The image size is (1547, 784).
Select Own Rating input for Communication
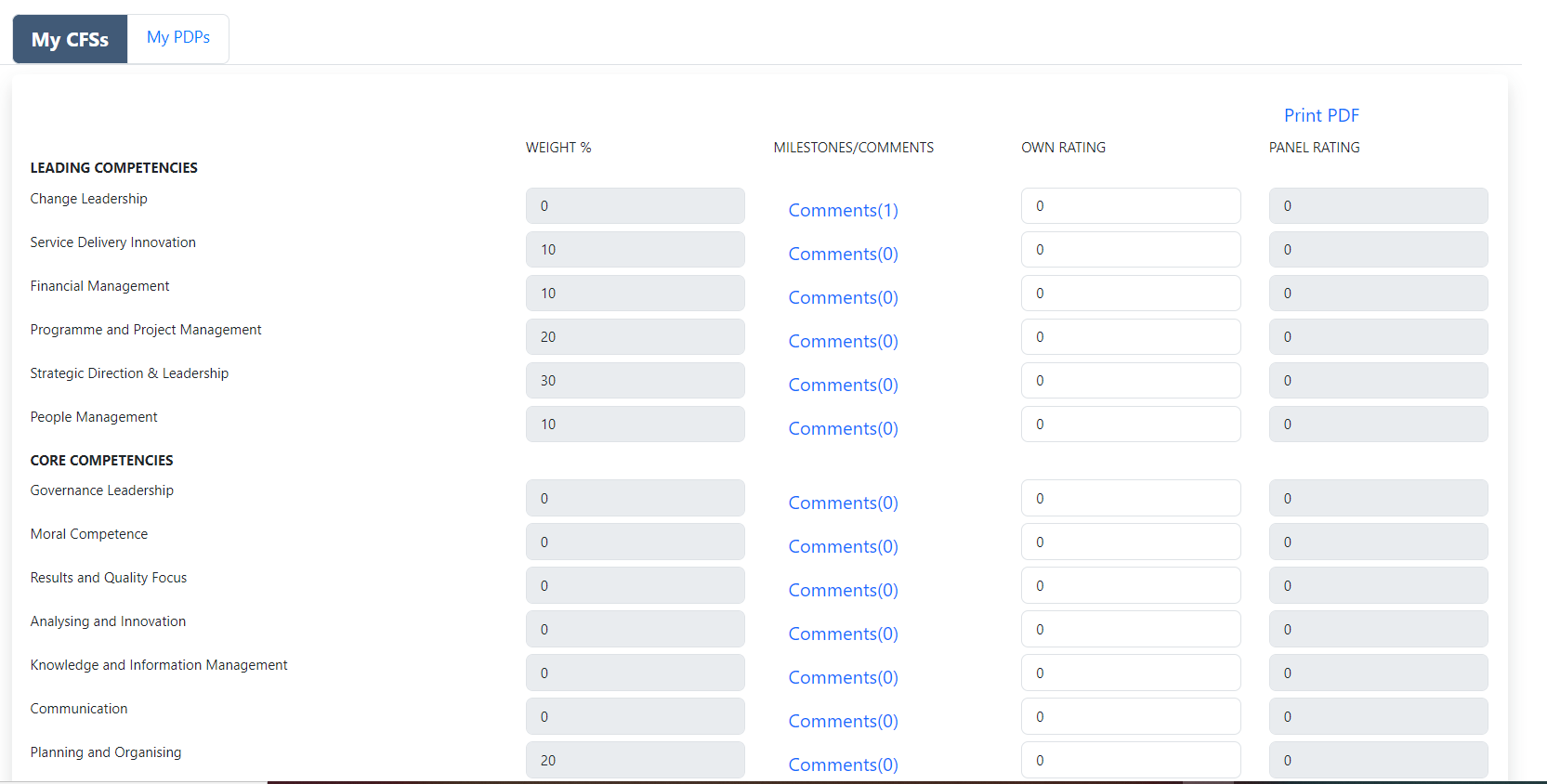[x=1130, y=717]
